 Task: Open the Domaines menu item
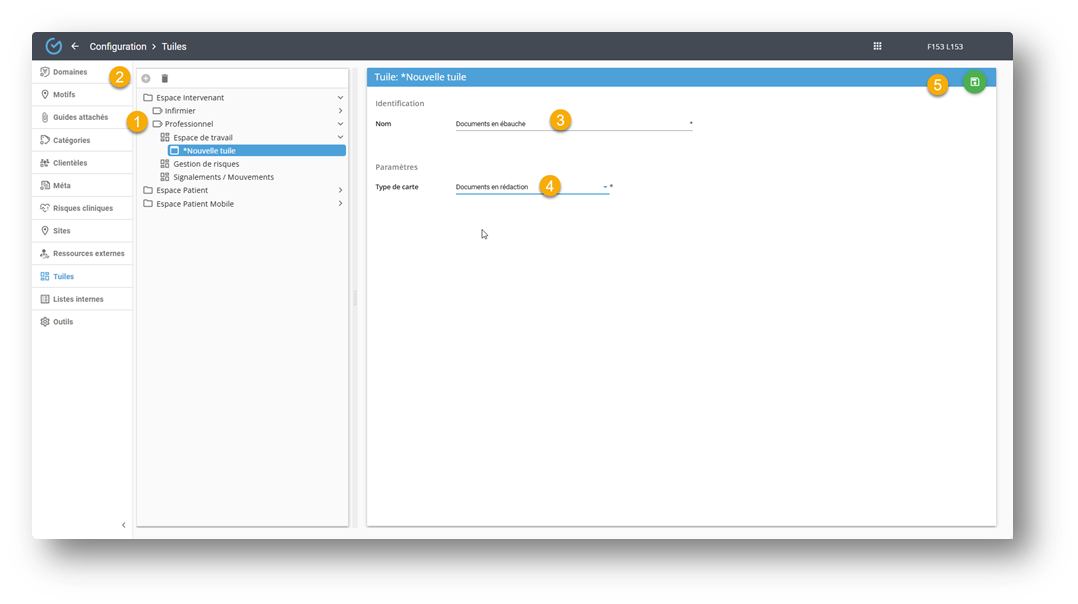point(69,72)
